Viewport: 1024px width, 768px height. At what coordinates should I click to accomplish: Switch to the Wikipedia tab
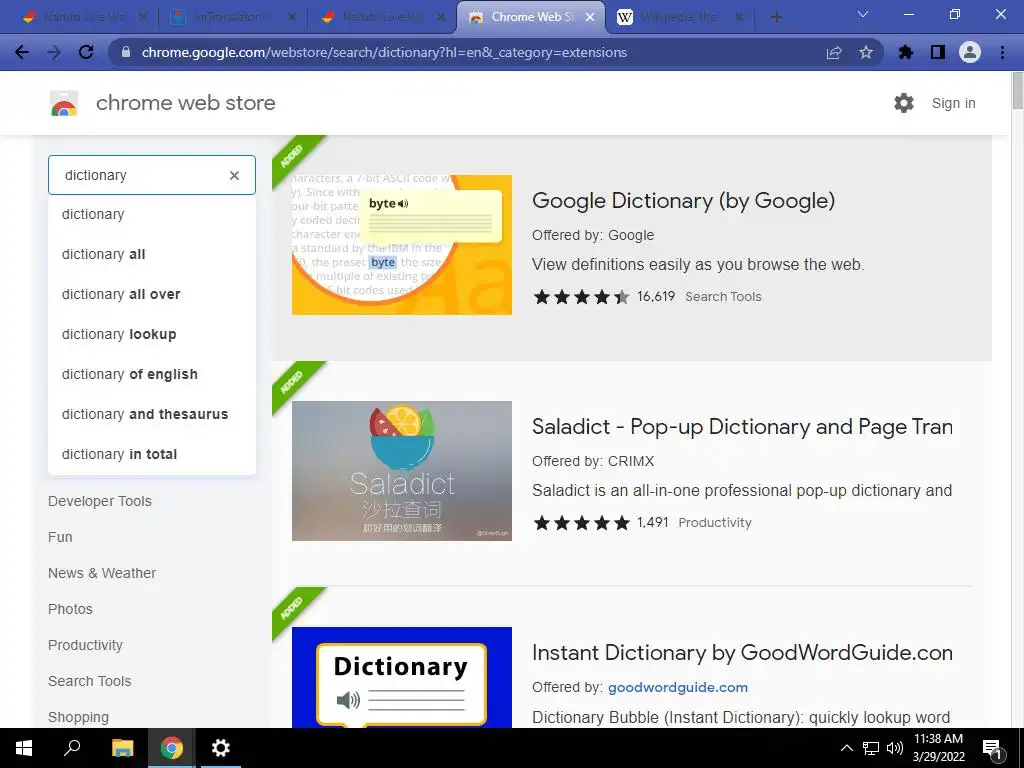[679, 17]
